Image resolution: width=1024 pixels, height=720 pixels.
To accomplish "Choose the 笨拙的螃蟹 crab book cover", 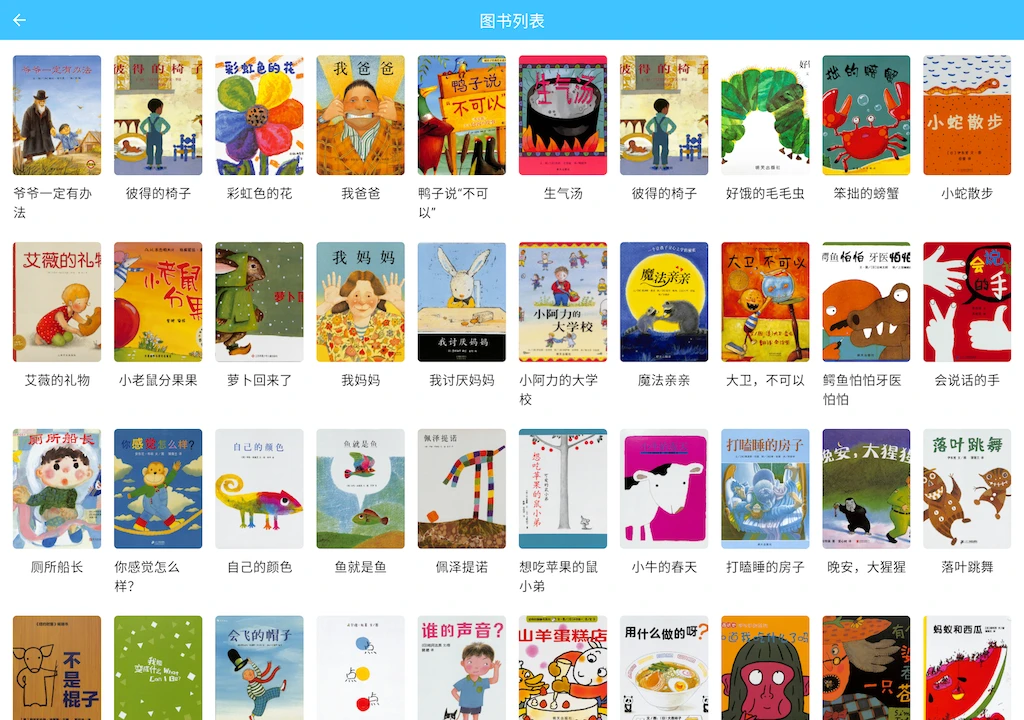I will tap(866, 115).
